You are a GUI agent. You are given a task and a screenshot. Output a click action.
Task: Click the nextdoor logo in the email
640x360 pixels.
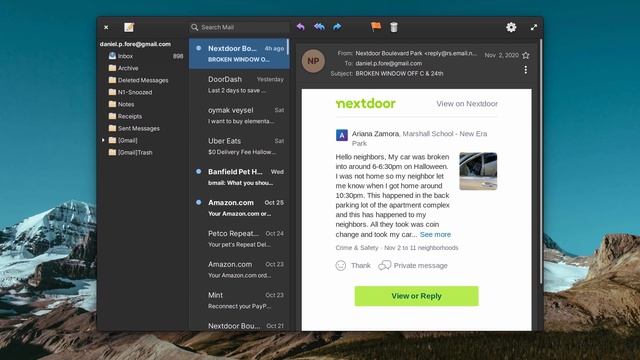(366, 104)
